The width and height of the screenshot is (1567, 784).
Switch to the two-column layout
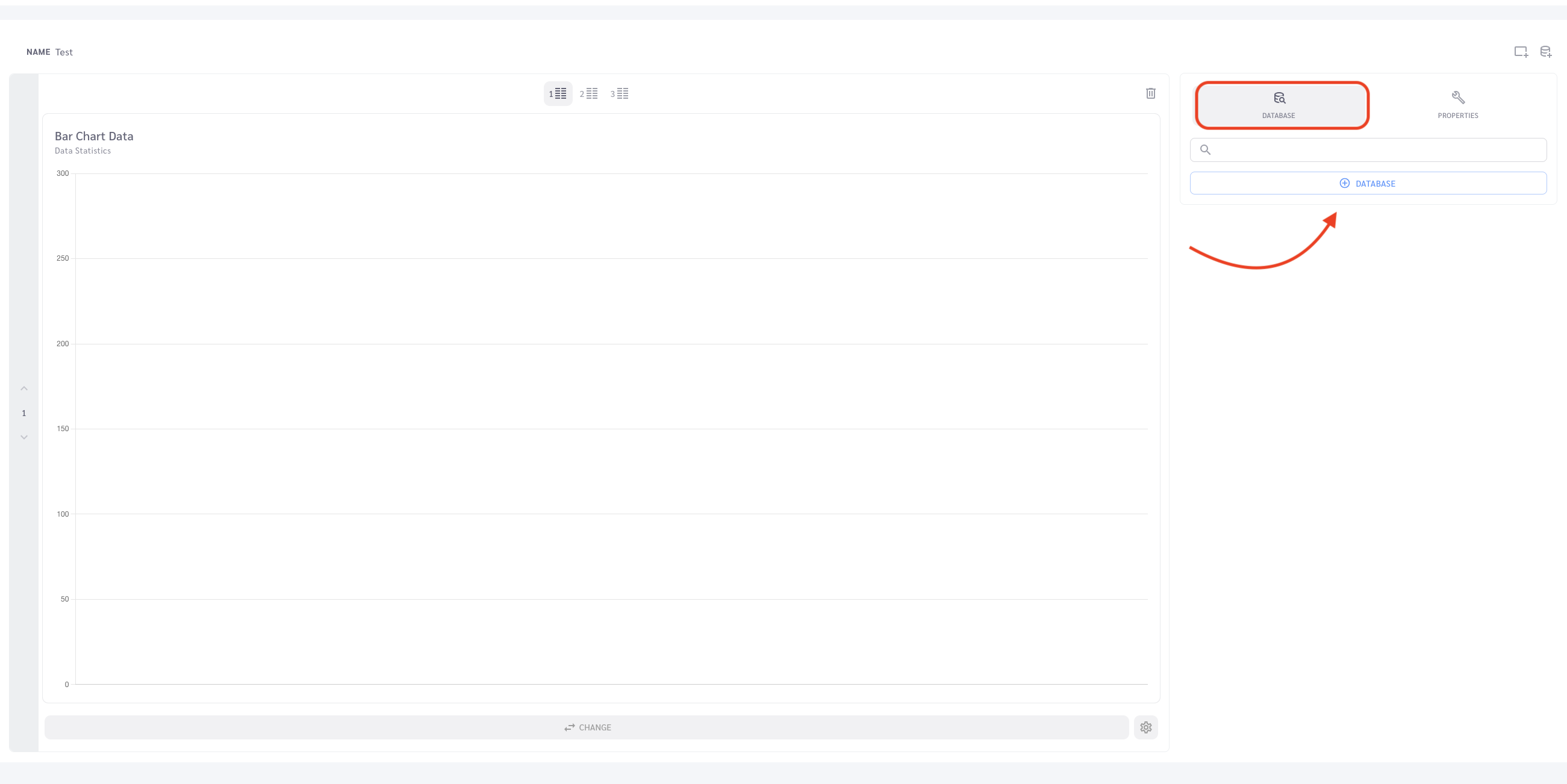click(588, 94)
